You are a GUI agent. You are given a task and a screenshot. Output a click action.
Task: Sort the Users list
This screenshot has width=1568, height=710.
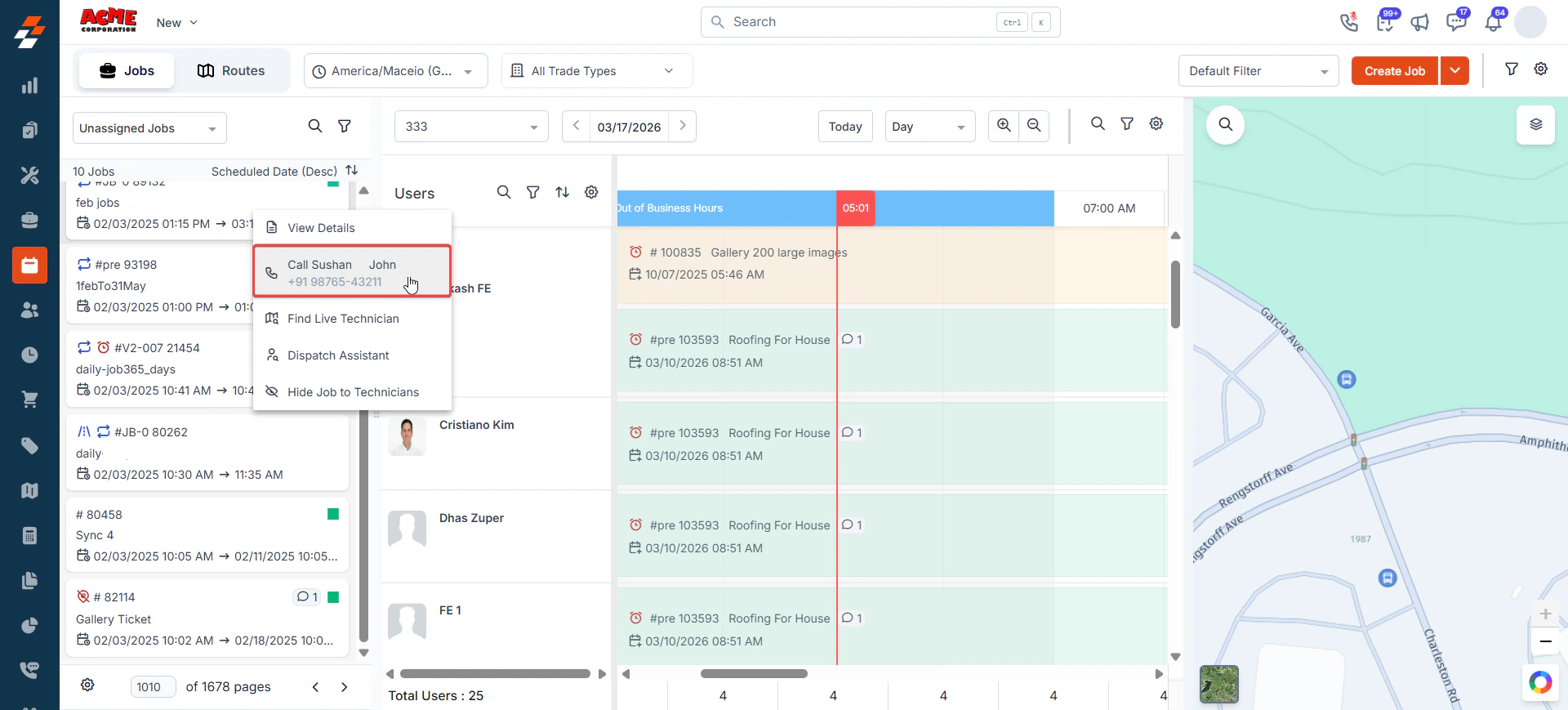tap(562, 192)
